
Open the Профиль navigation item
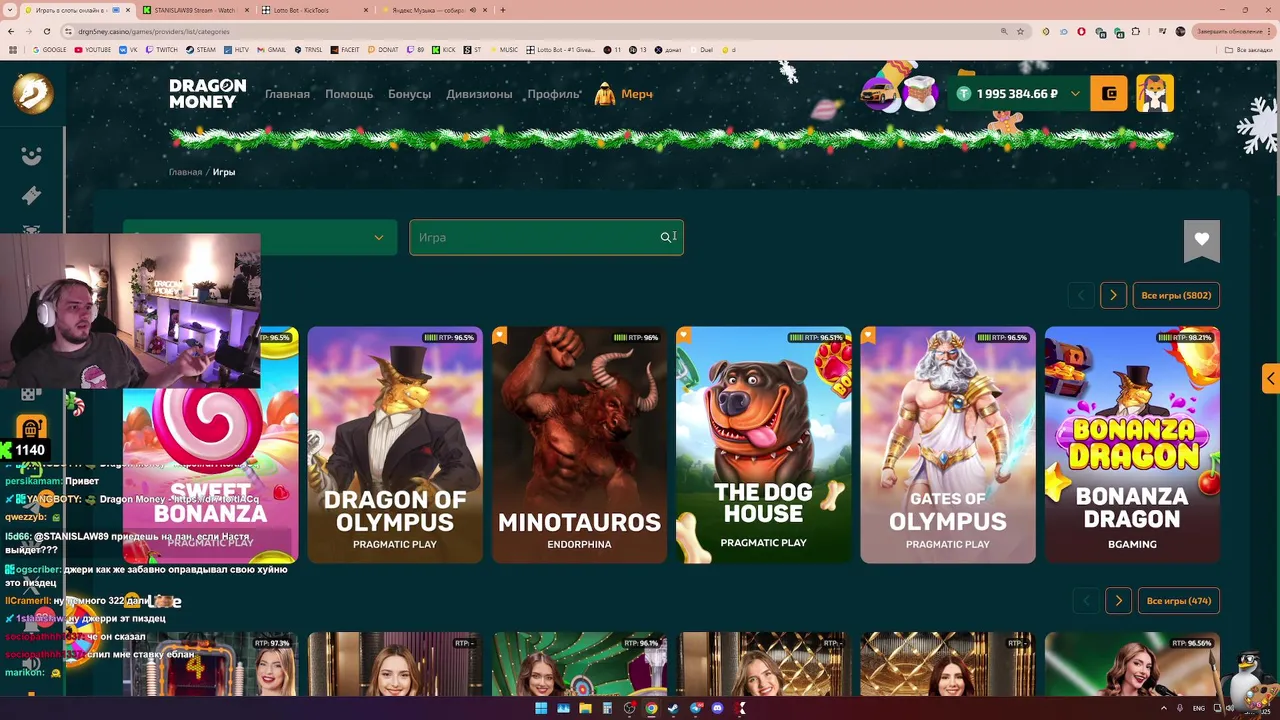(x=553, y=94)
